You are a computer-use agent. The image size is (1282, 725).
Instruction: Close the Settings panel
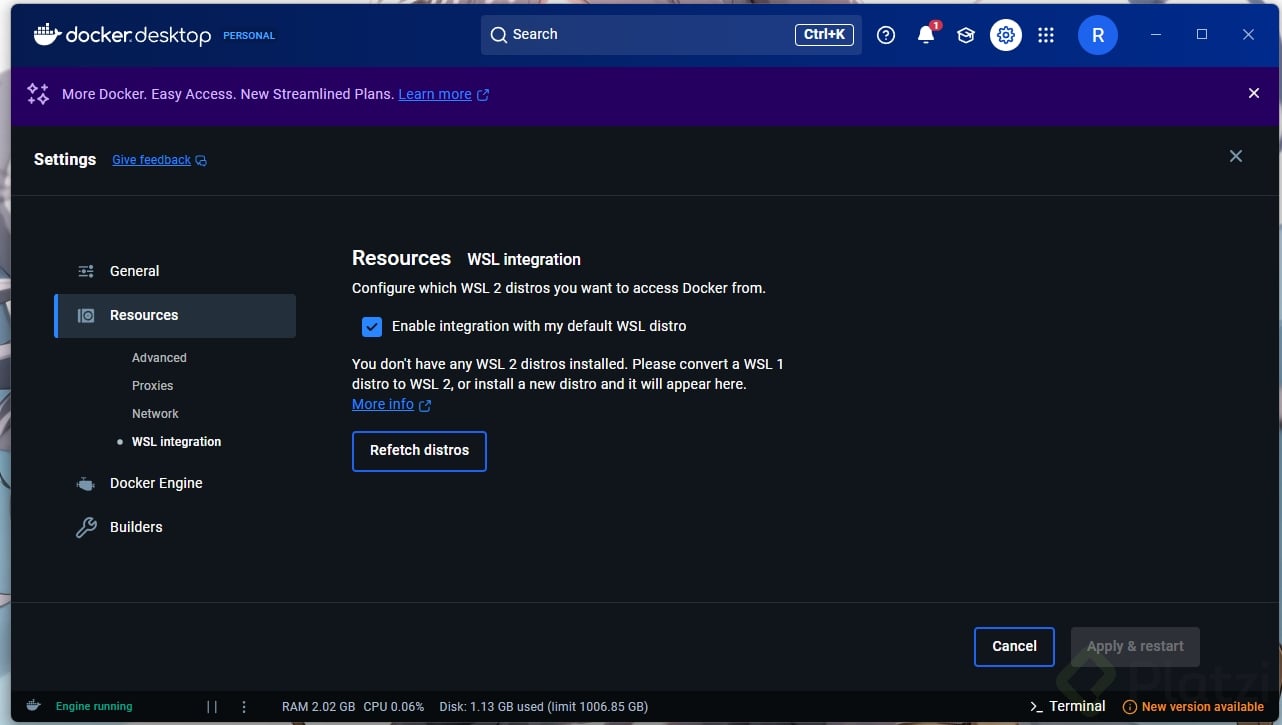click(1236, 156)
